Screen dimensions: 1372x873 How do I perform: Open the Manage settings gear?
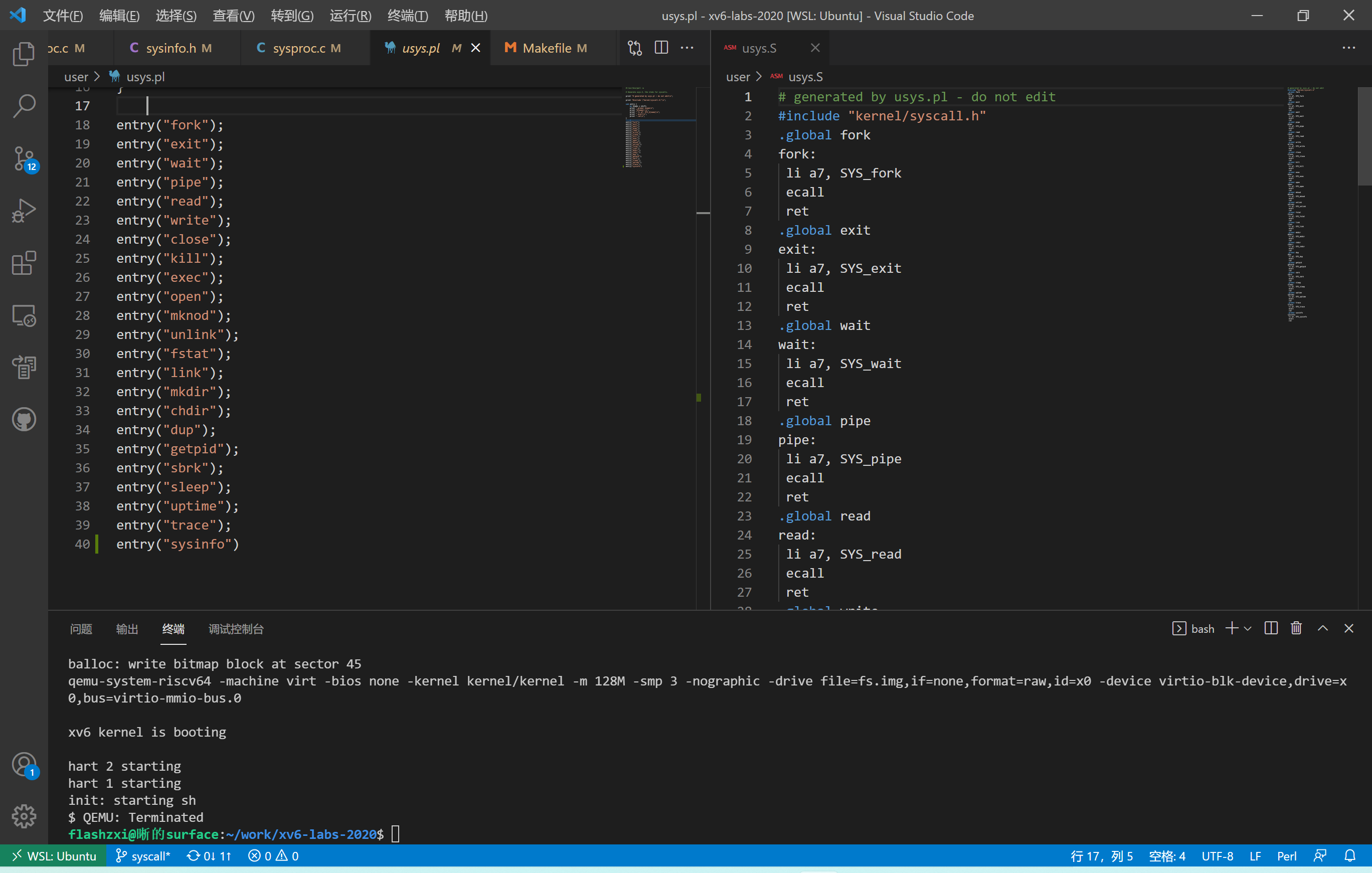24,816
